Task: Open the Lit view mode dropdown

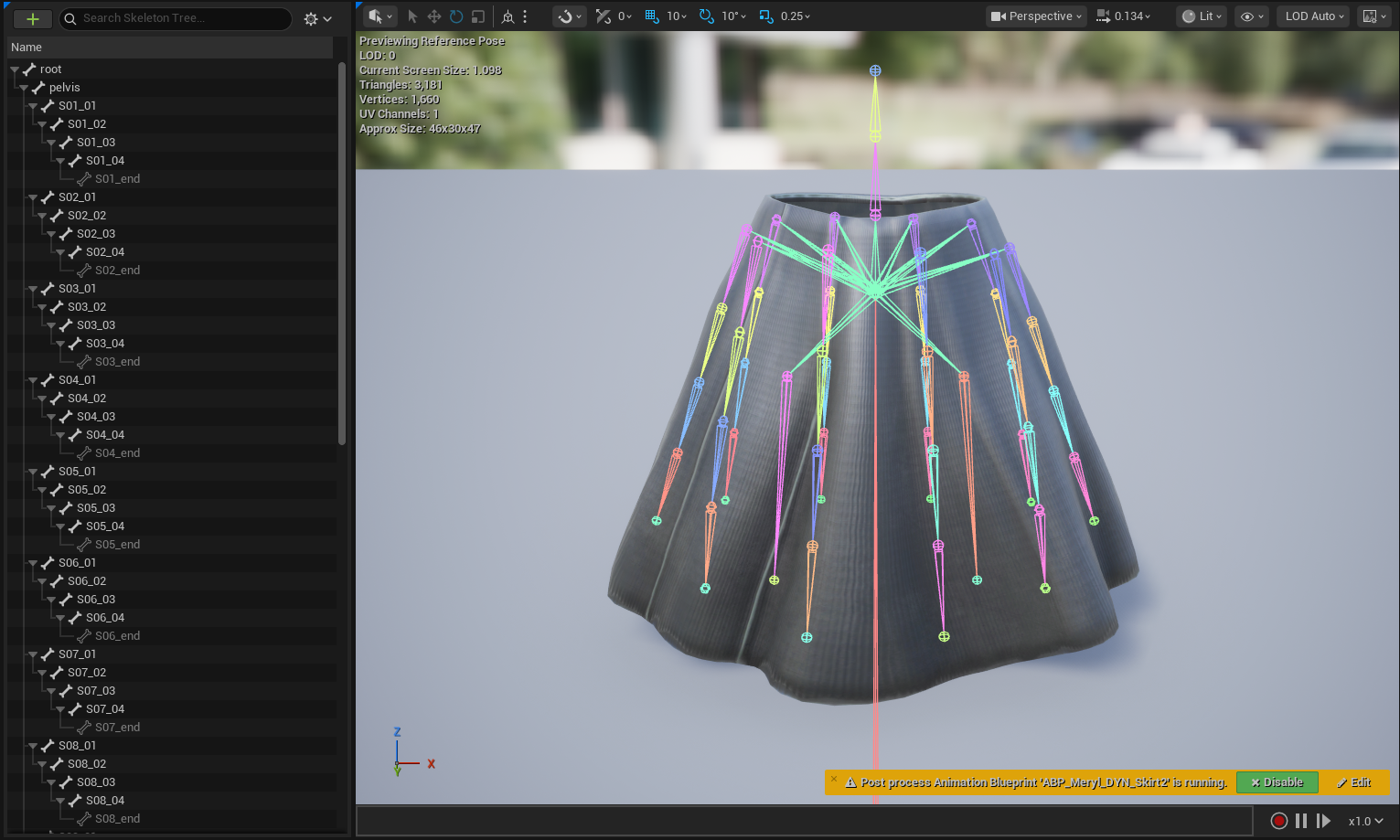Action: click(1202, 16)
